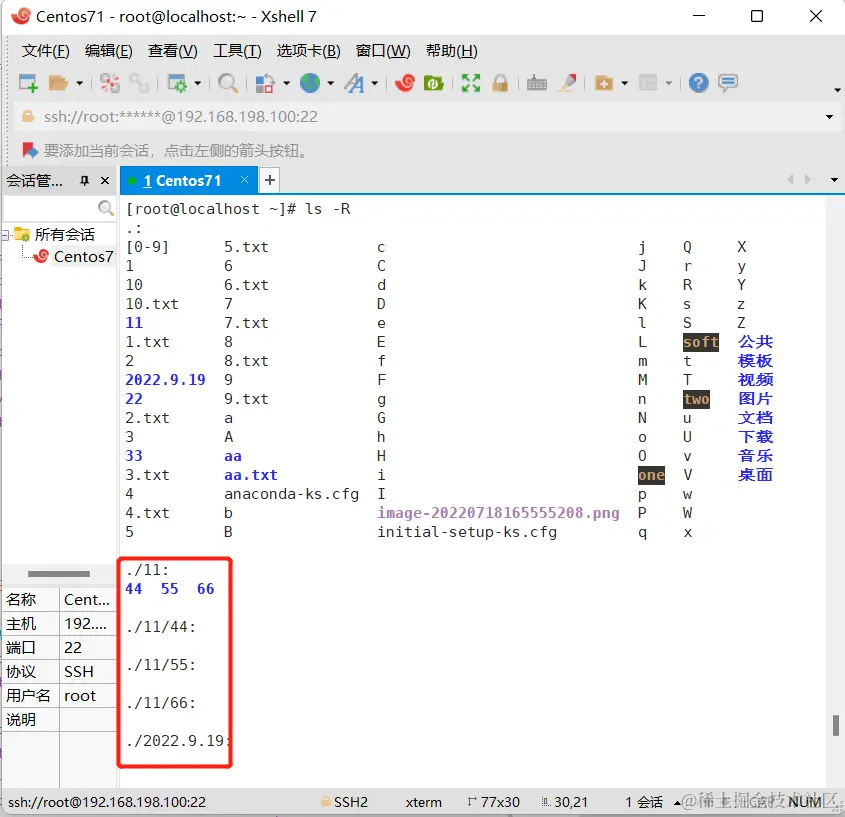Click the padlock Lock icon in toolbar
This screenshot has height=817, width=845.
[499, 83]
